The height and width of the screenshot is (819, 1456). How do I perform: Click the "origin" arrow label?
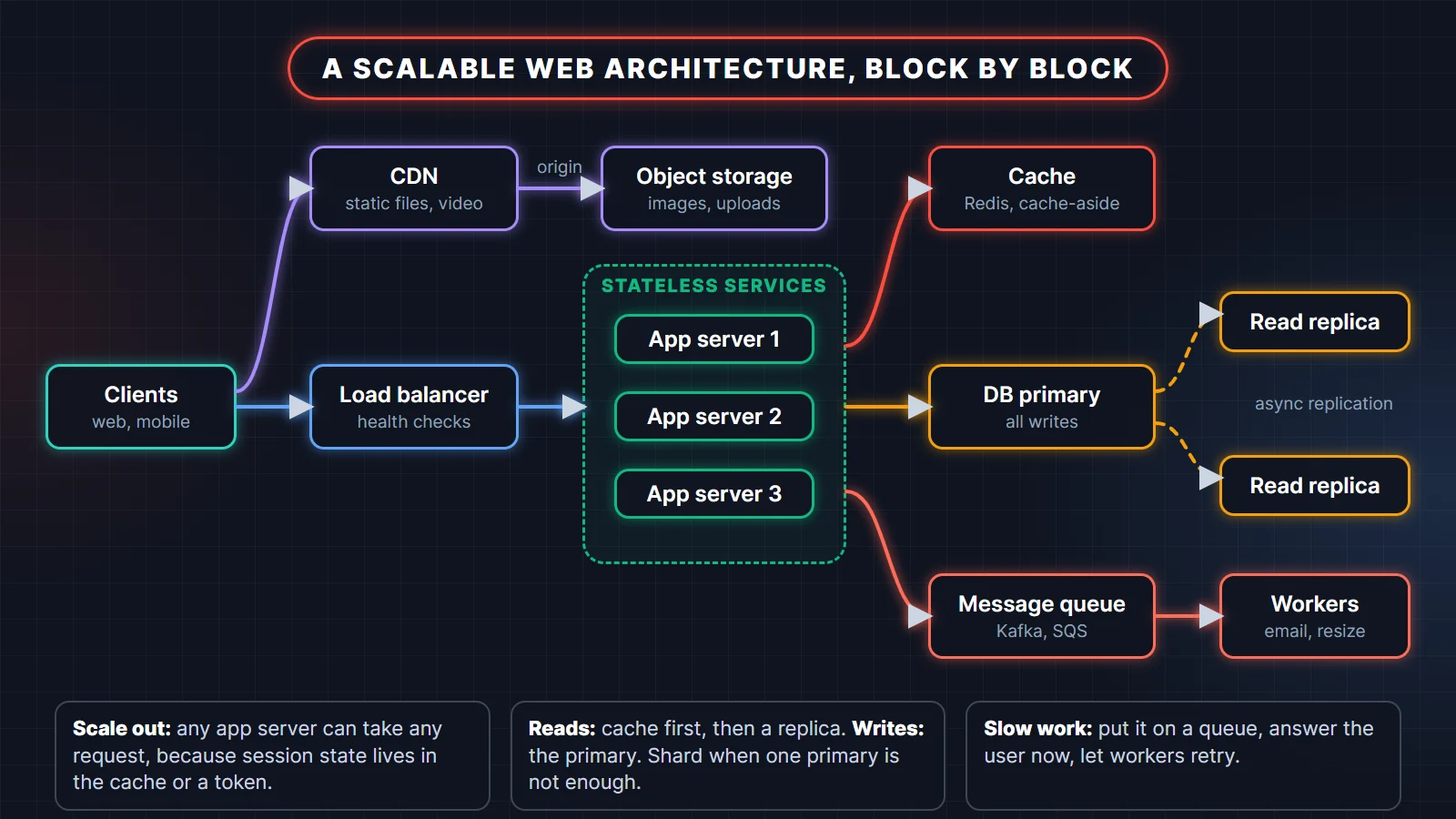click(559, 167)
